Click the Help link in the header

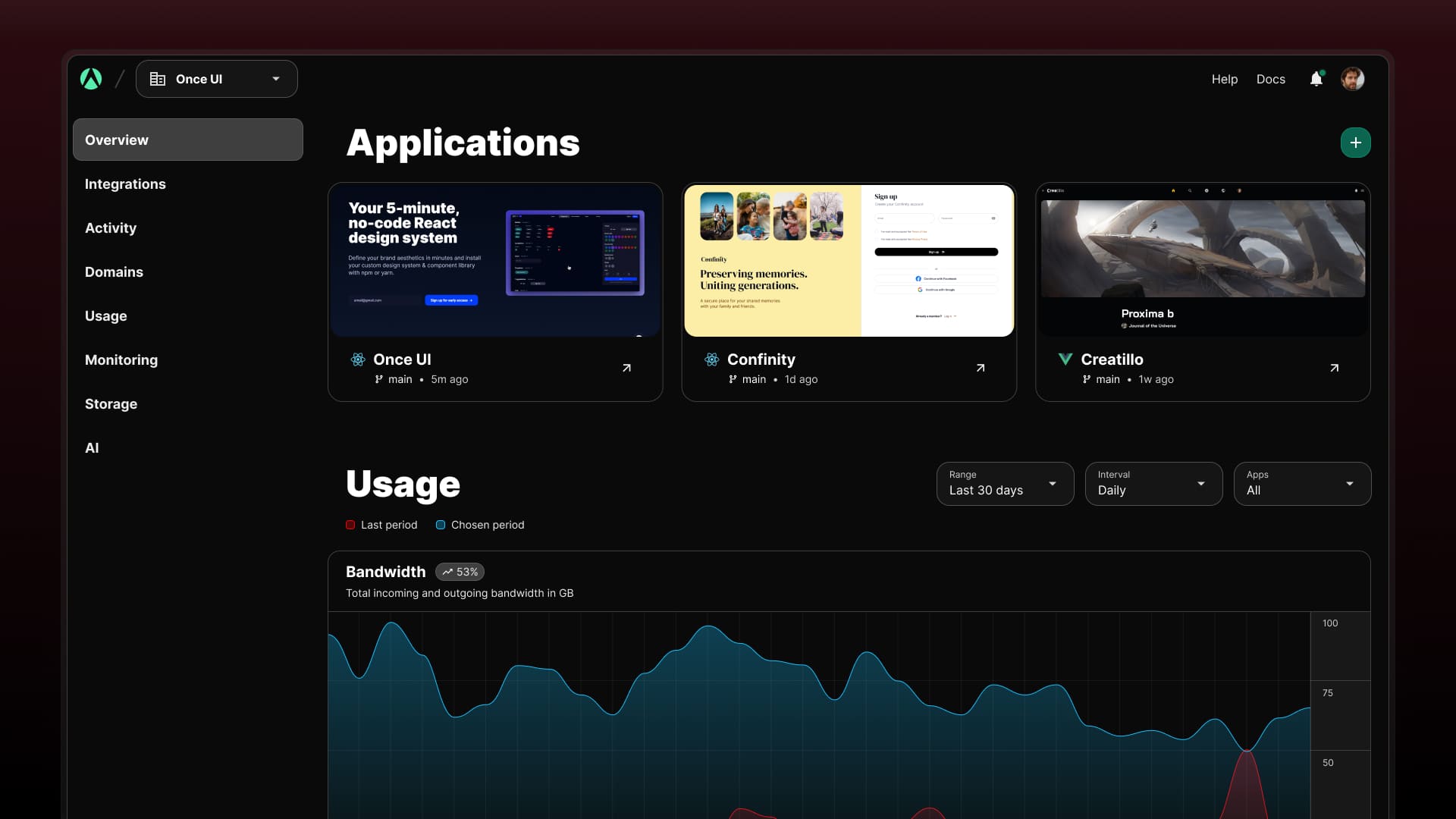tap(1224, 79)
